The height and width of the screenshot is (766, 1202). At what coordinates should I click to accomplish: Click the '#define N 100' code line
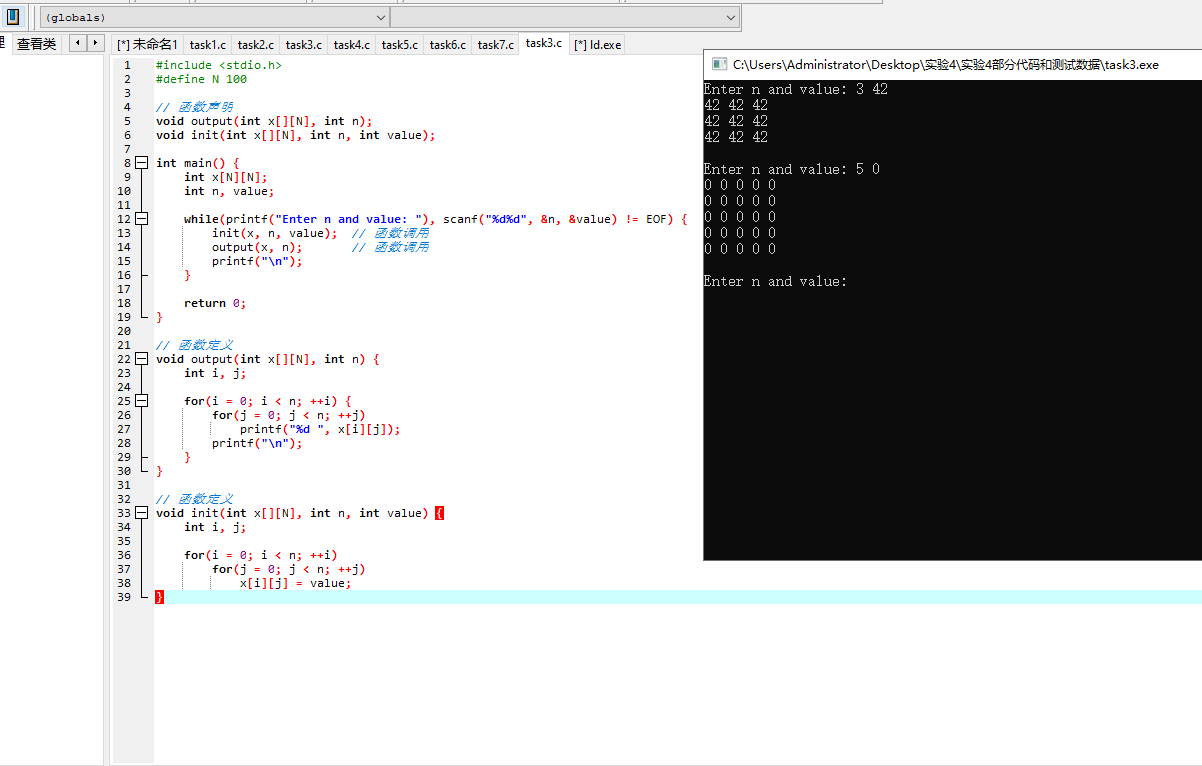(201, 79)
